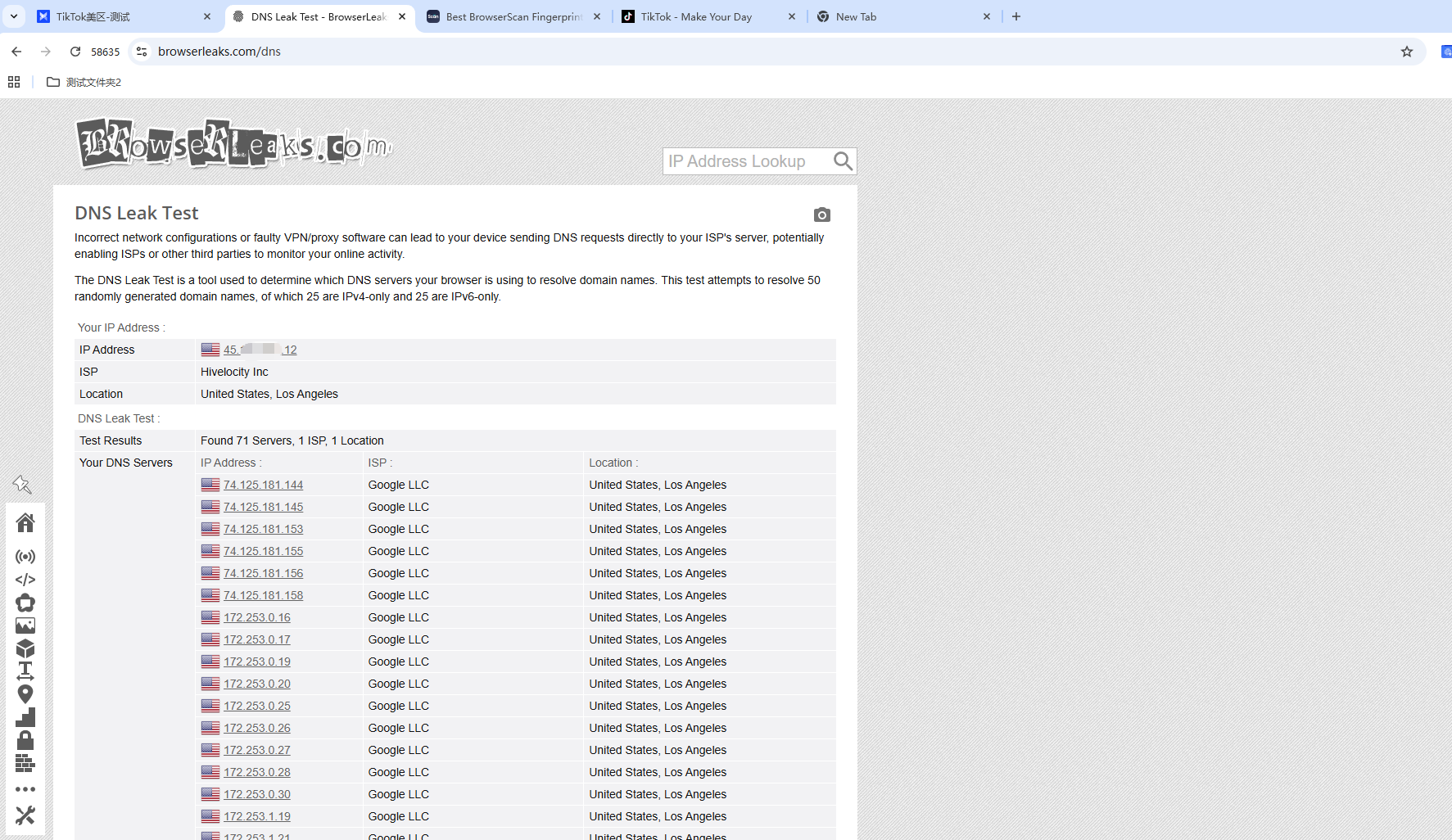Click the wrench tools sidebar icon

click(x=25, y=815)
